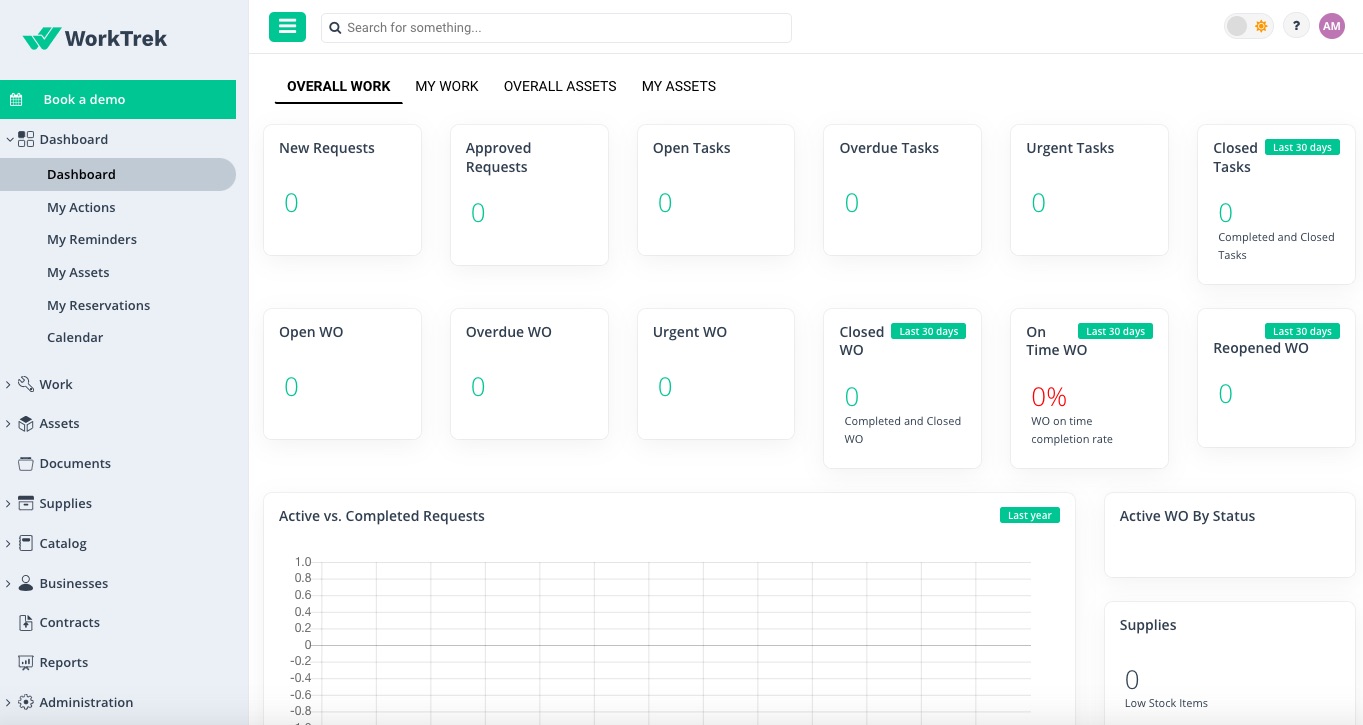Viewport: 1363px width, 725px height.
Task: Open the help question mark icon
Action: coord(1296,27)
